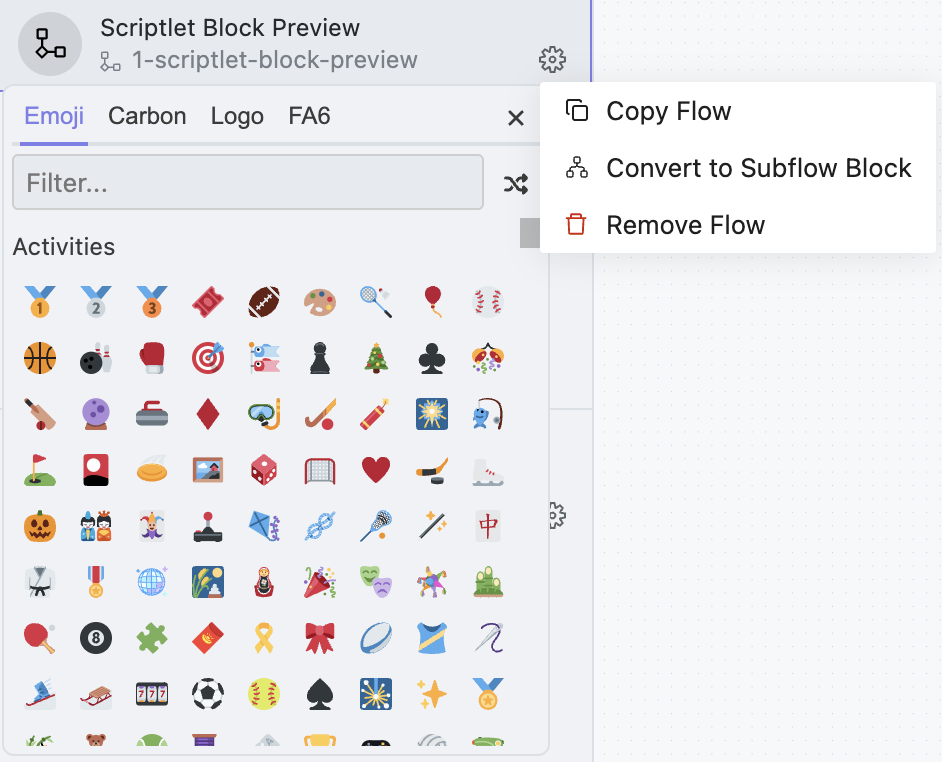The height and width of the screenshot is (762, 942).
Task: Open the Logo icons tab
Action: coord(237,116)
